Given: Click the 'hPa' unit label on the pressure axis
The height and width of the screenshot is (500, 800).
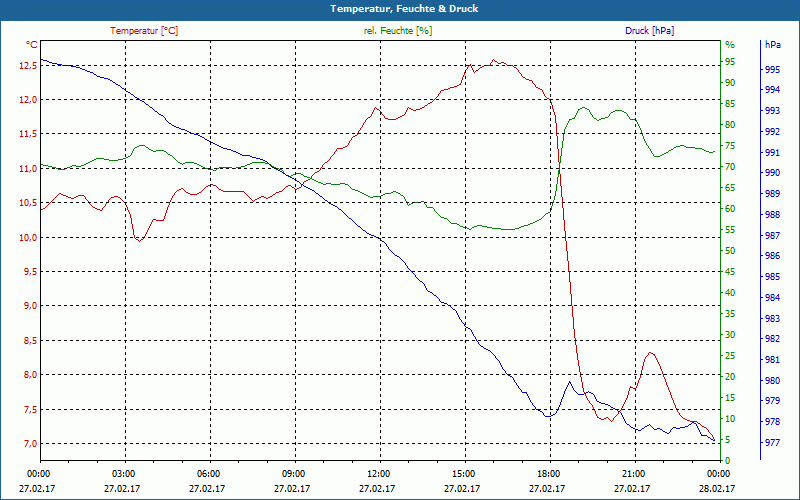Looking at the screenshot, I should 773,45.
